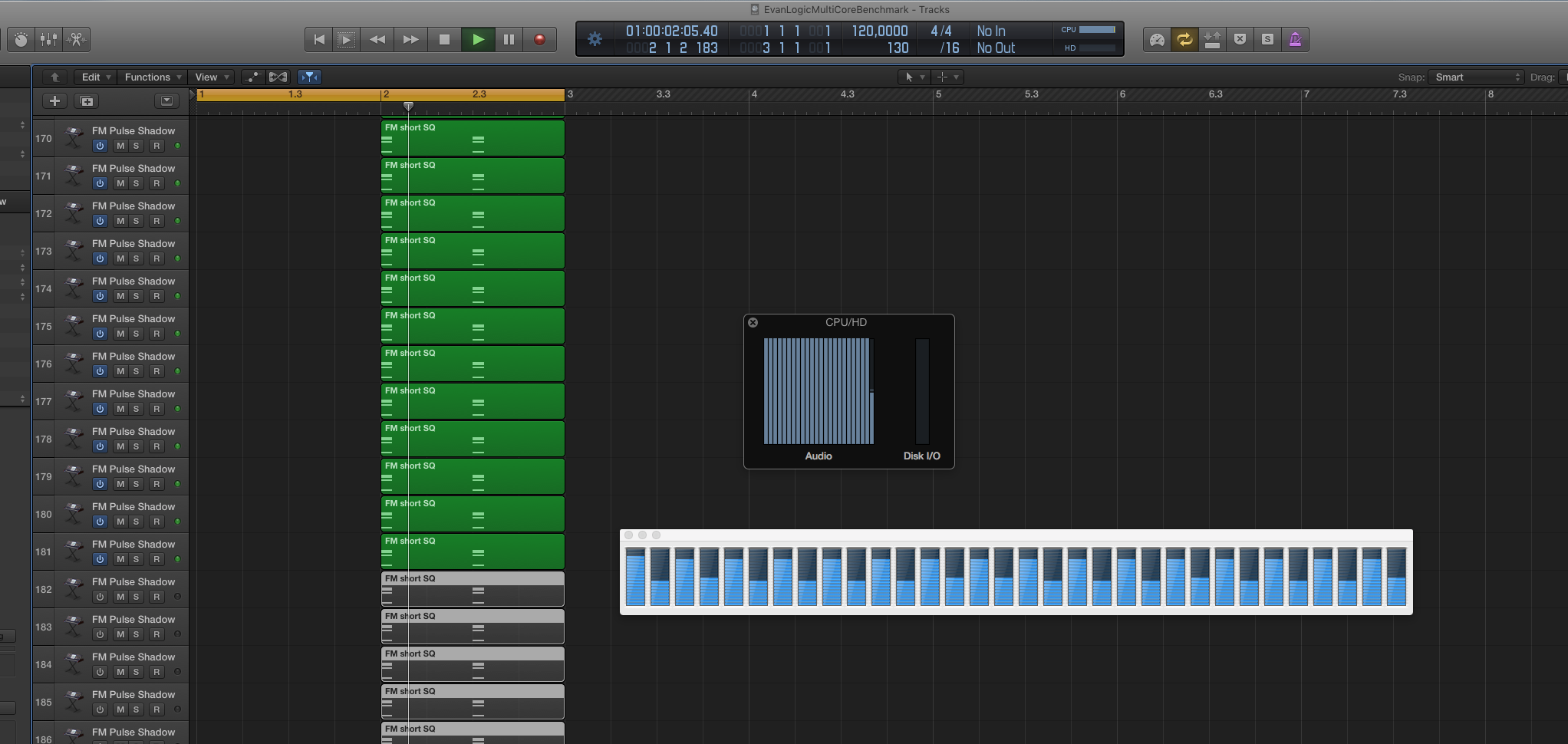The width and height of the screenshot is (1568, 744).
Task: Open the Mixer panel
Action: click(x=48, y=39)
